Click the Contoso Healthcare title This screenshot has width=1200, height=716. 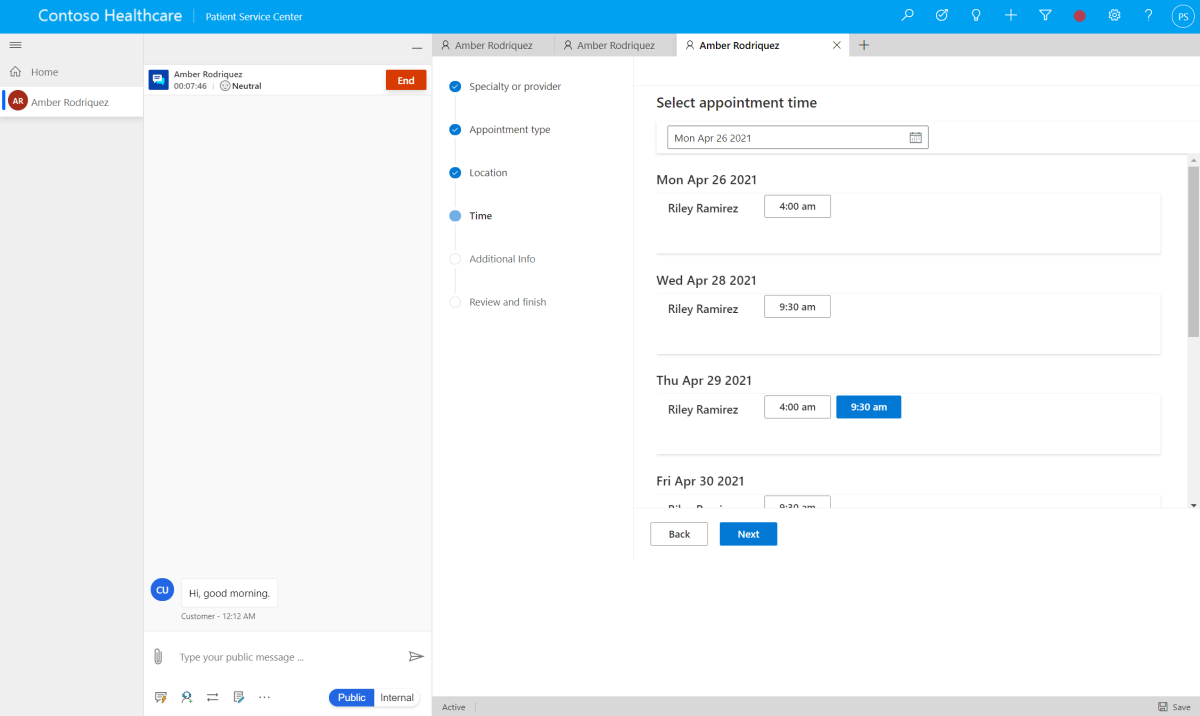tap(109, 16)
